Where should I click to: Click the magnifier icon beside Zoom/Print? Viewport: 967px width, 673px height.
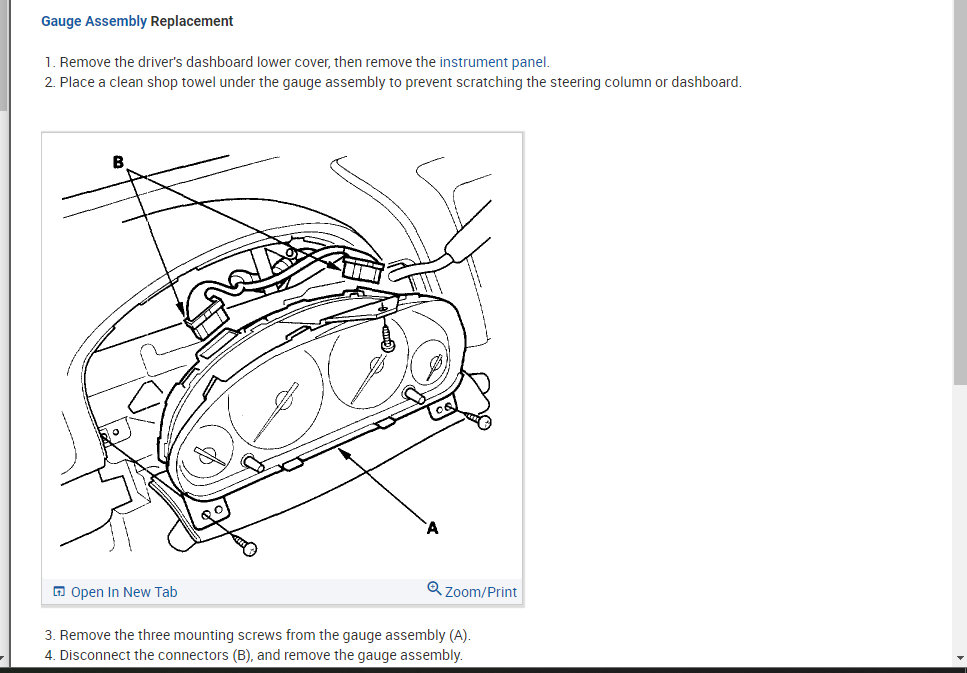pyautogui.click(x=434, y=588)
